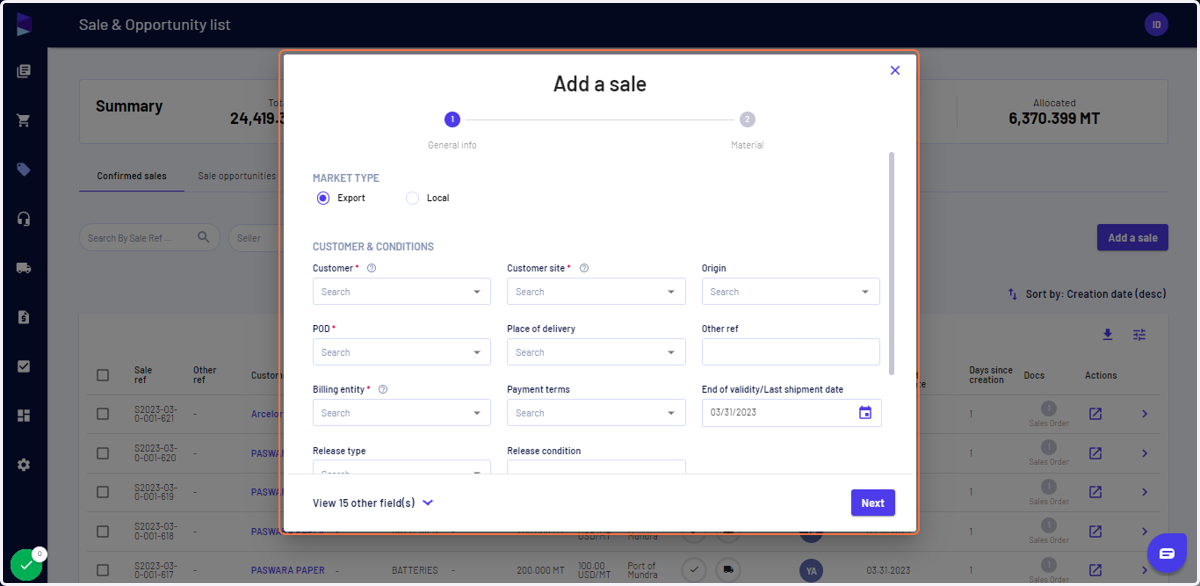Open the chat support widget
1200x586 pixels.
pos(1166,553)
